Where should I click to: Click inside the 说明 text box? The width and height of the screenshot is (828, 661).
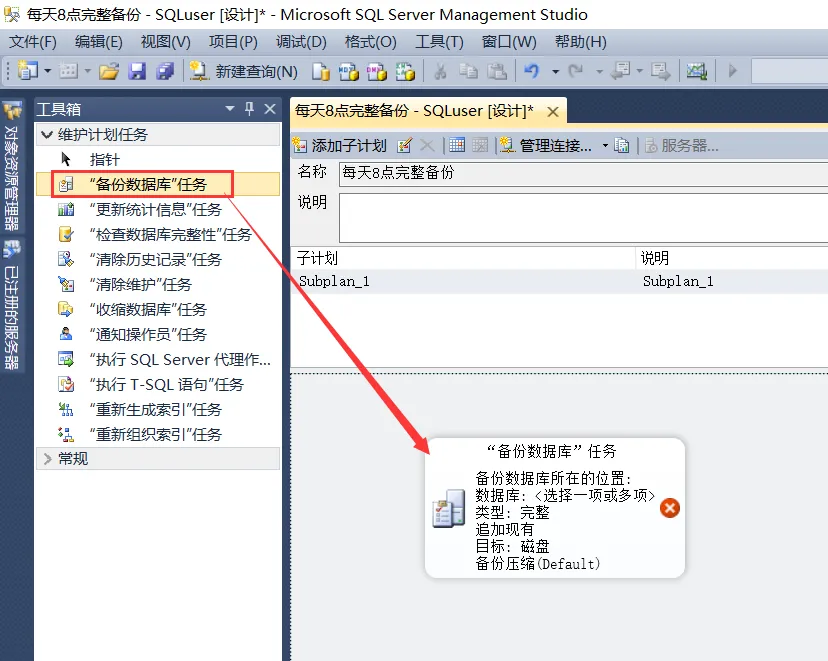584,218
